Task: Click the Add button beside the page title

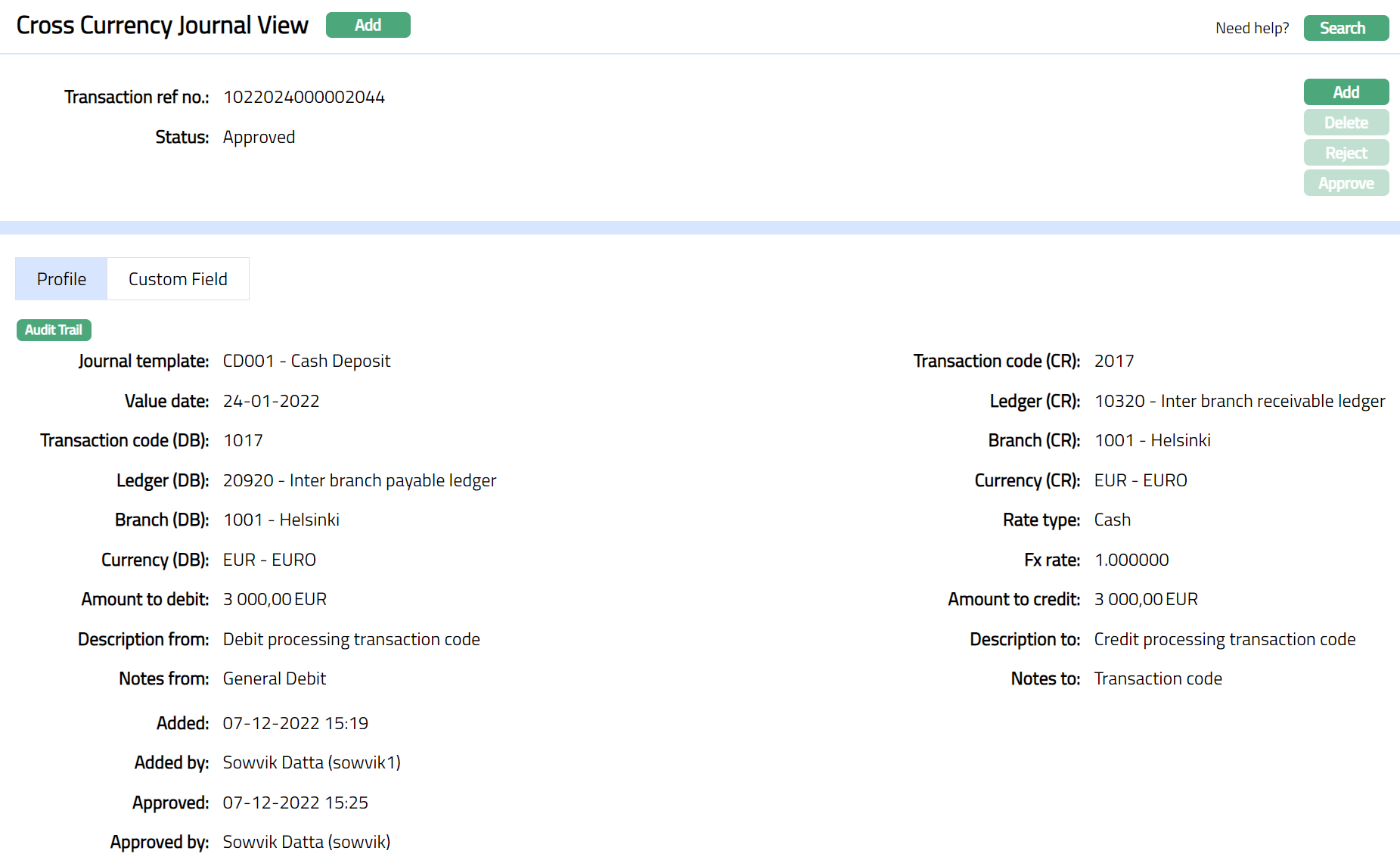Action: click(x=368, y=25)
